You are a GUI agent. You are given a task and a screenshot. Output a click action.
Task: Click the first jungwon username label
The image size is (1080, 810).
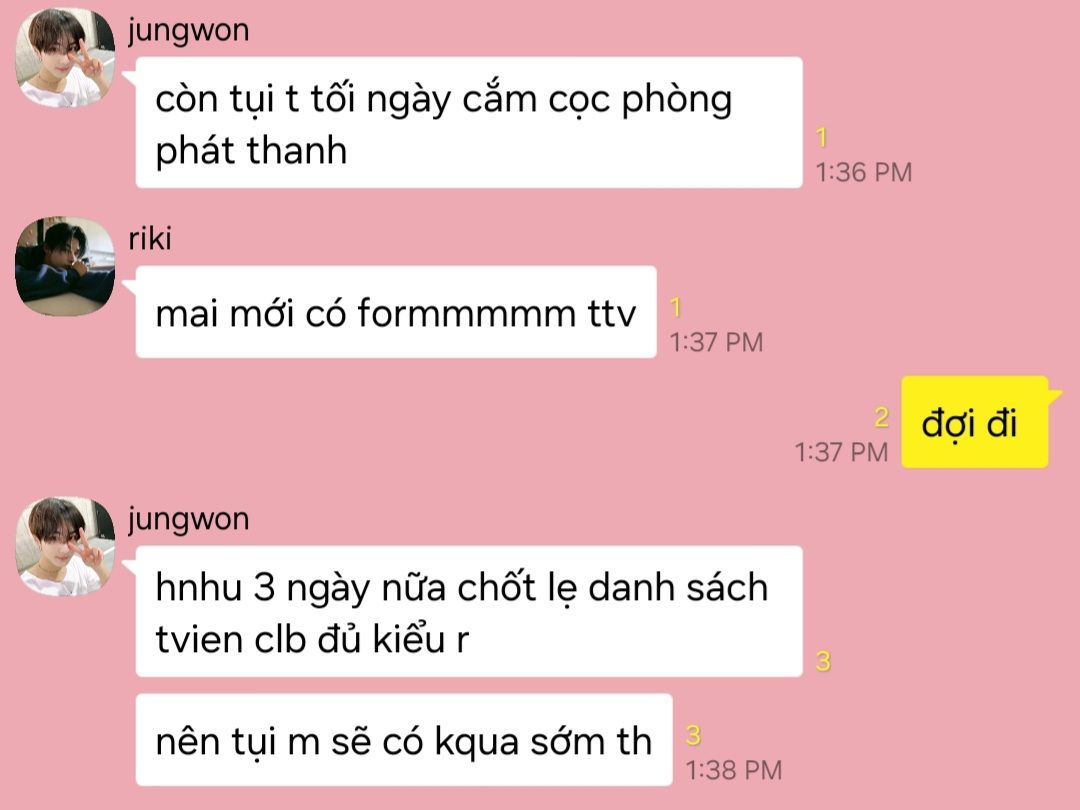coord(188,32)
